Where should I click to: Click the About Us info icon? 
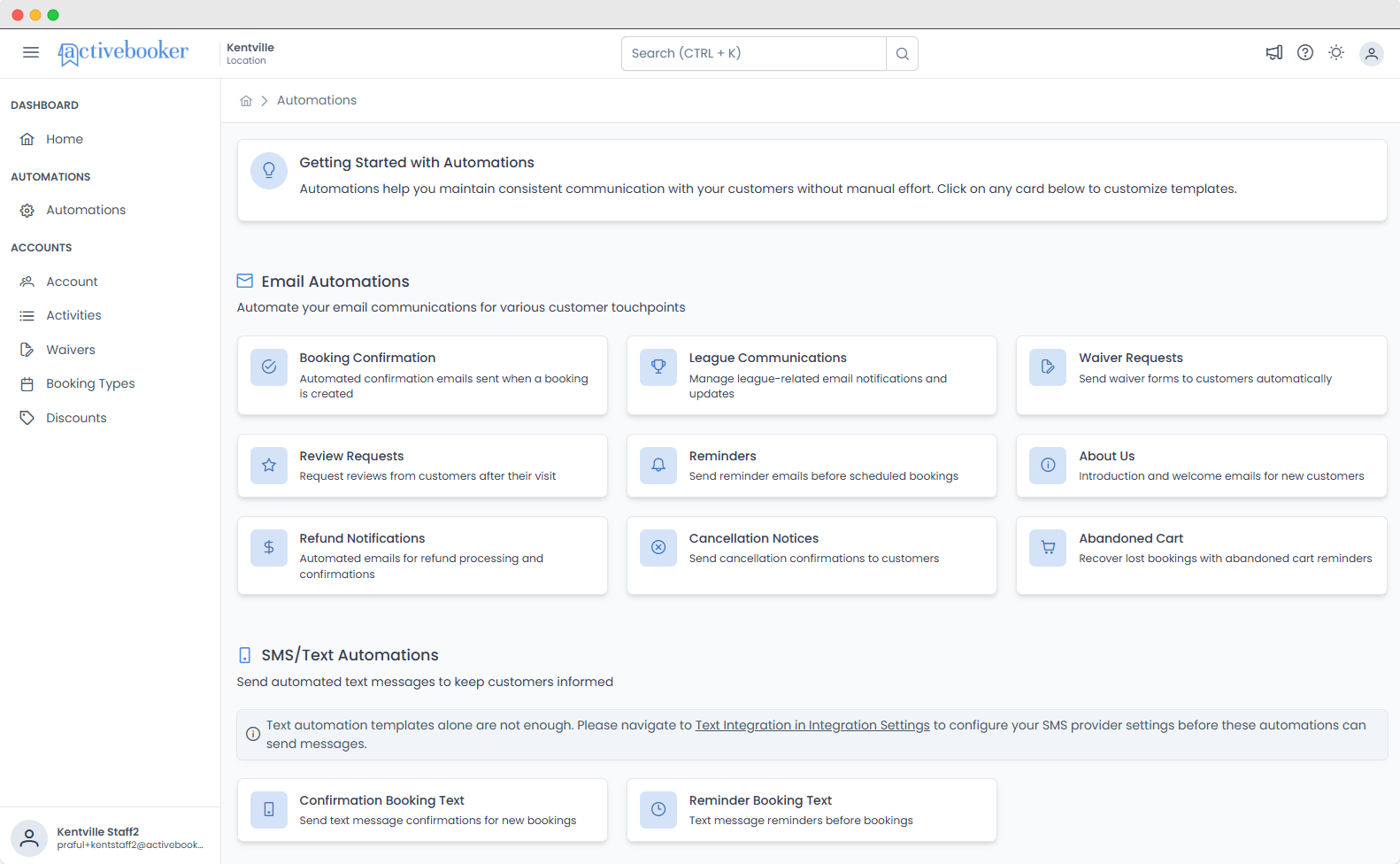pos(1048,465)
